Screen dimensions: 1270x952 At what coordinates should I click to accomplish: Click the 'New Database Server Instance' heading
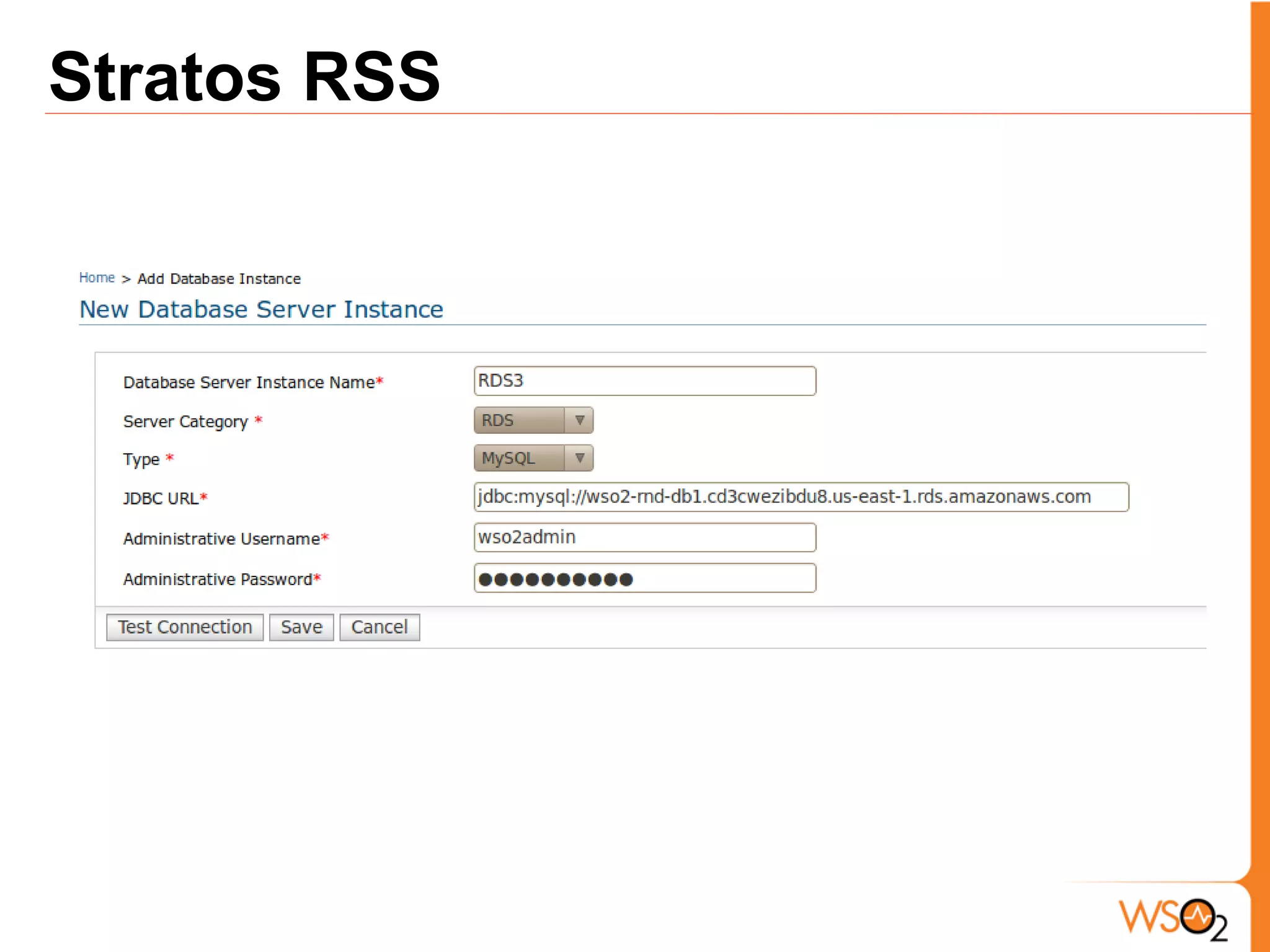[261, 309]
